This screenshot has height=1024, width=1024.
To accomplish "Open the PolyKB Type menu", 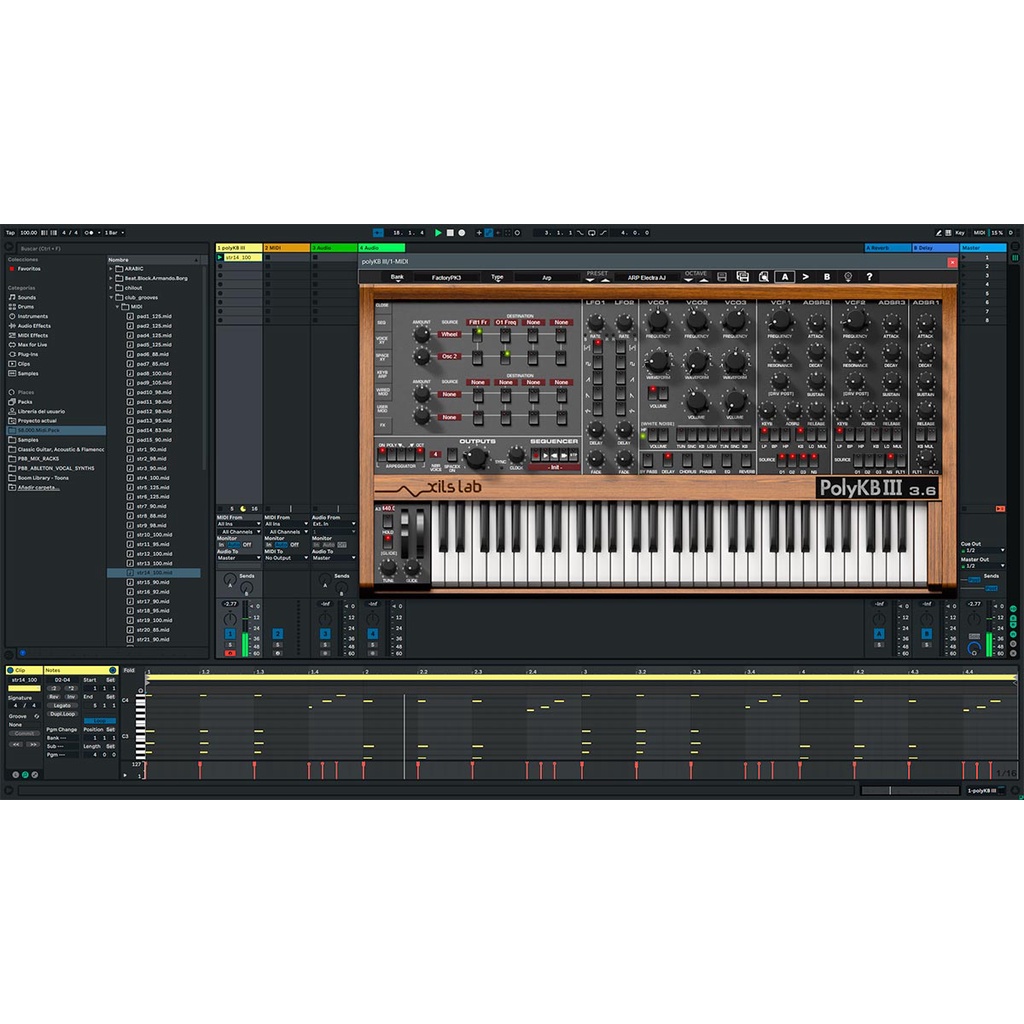I will coord(497,278).
